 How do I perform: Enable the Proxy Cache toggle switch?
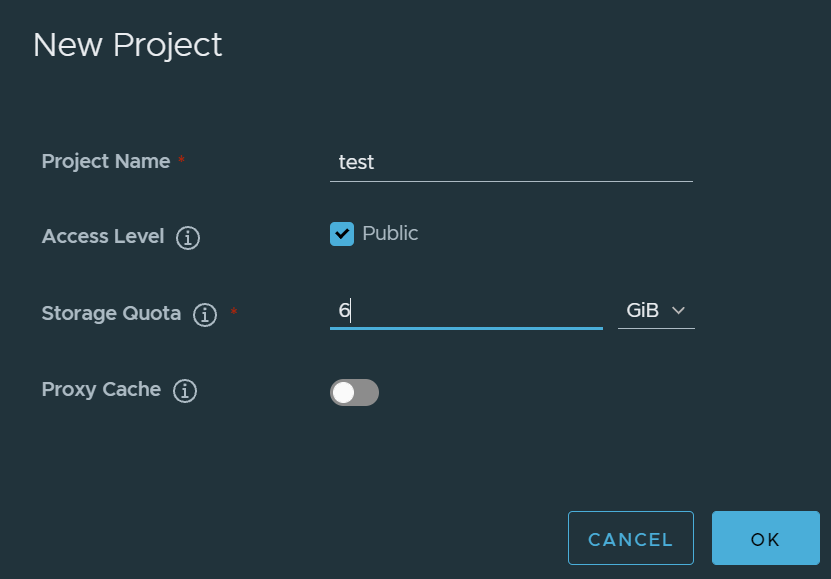354,393
